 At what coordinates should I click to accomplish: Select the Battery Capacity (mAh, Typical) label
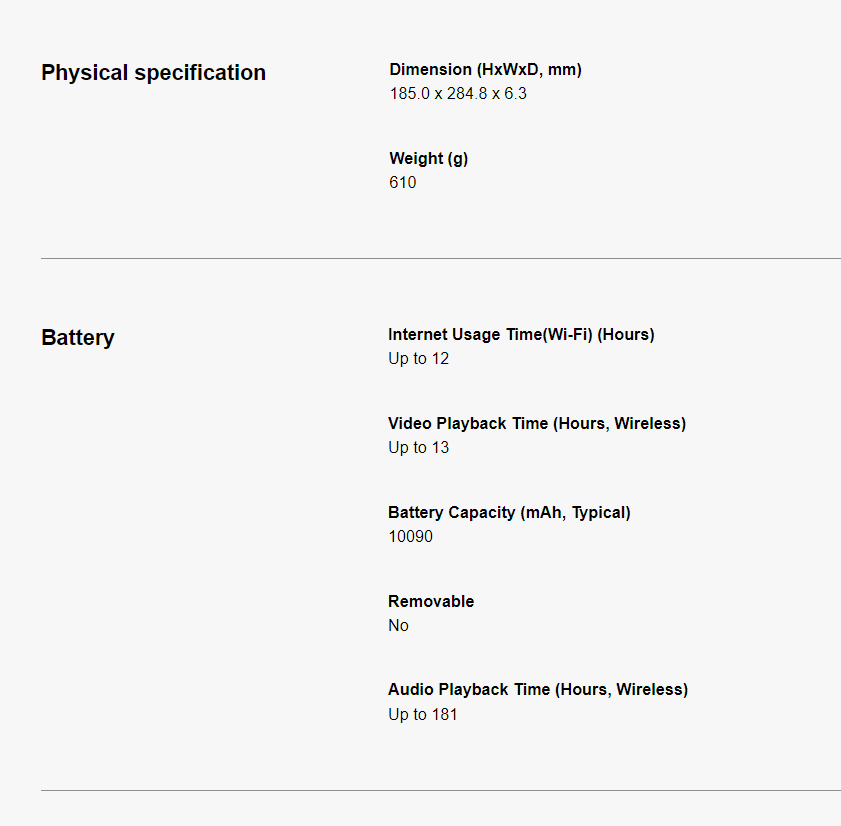coord(509,513)
